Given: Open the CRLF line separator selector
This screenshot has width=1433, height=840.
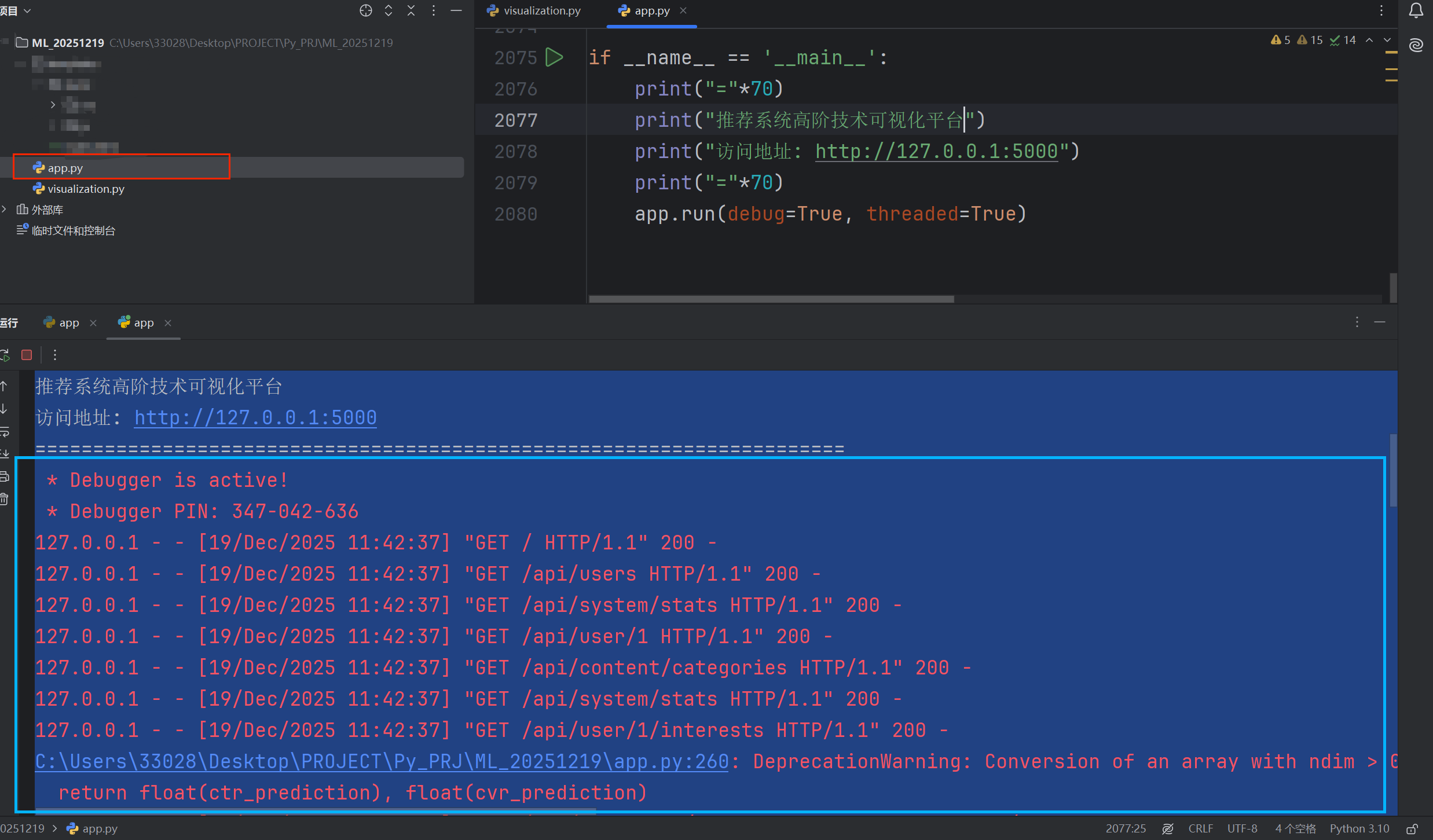Looking at the screenshot, I should tap(1200, 828).
